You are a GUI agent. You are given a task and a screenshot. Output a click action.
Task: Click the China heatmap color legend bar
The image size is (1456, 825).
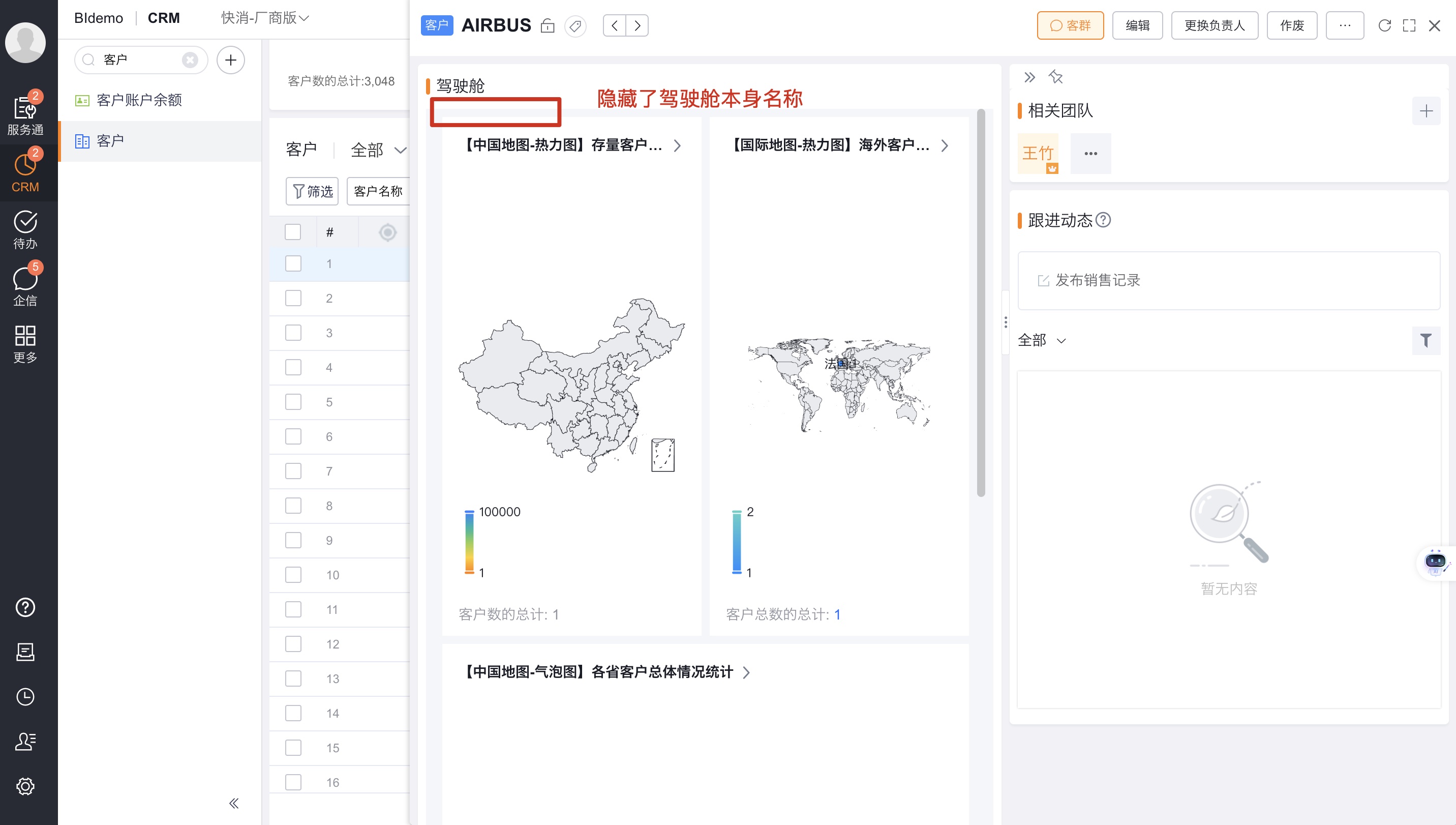(x=469, y=542)
